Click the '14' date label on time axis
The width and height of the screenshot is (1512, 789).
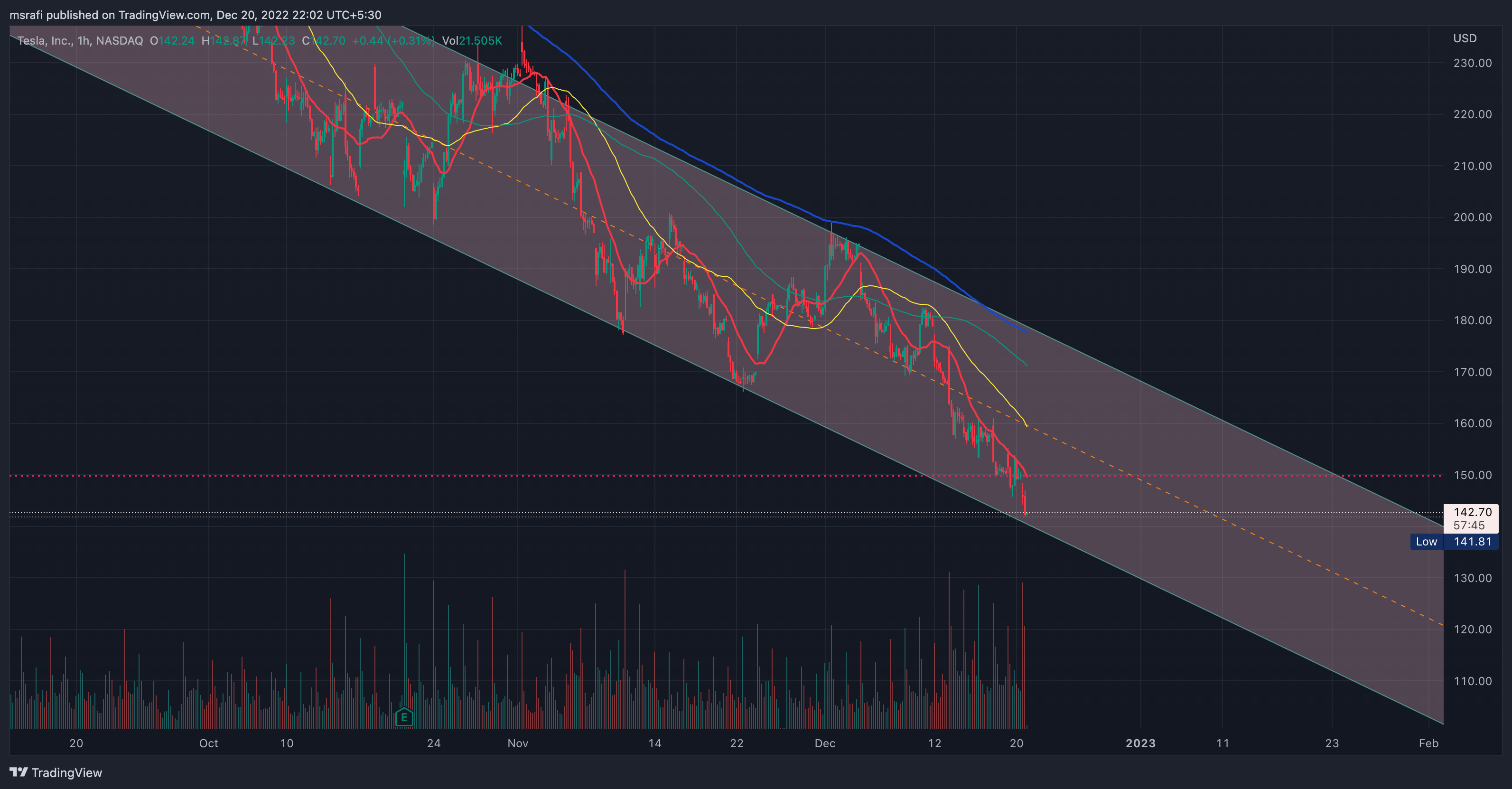[x=654, y=743]
